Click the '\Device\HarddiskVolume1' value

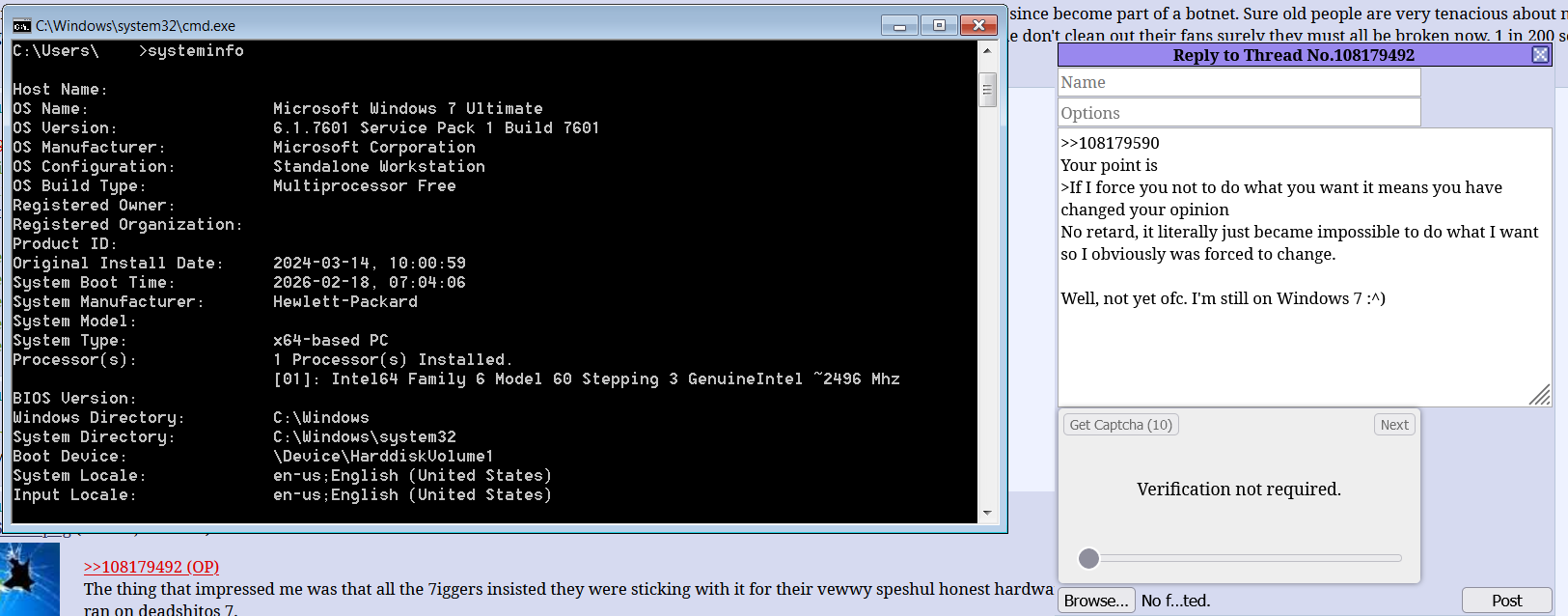pyautogui.click(x=383, y=456)
